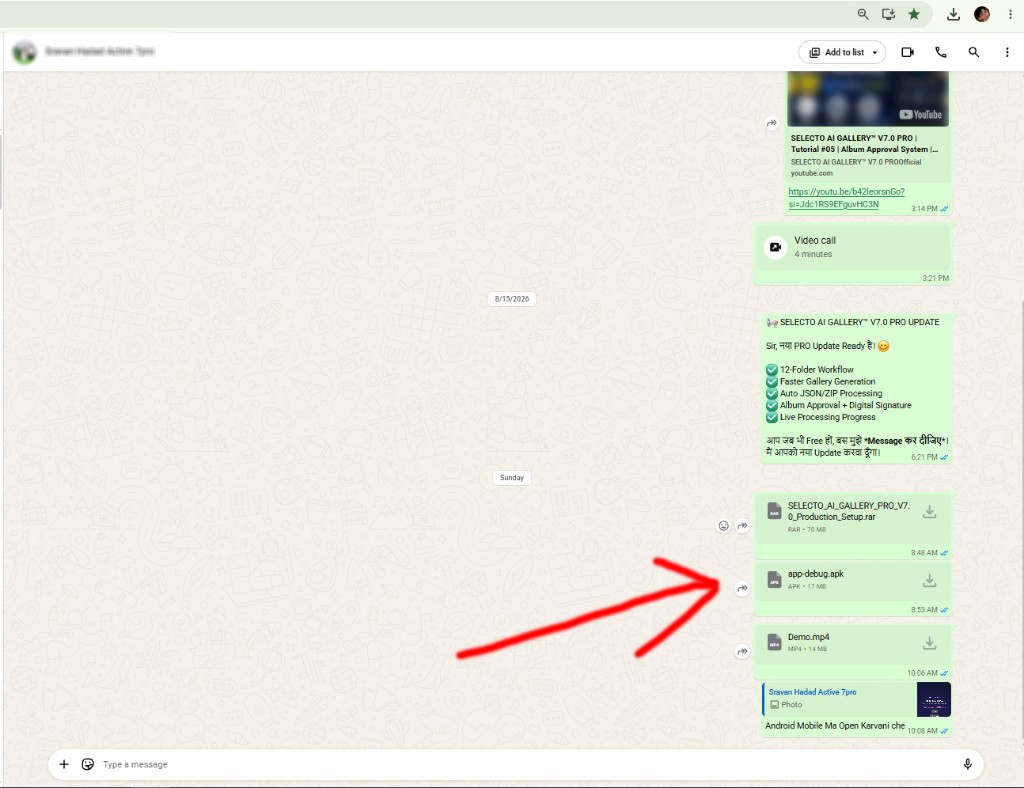Forward the Demo.mp4 message

[x=743, y=652]
